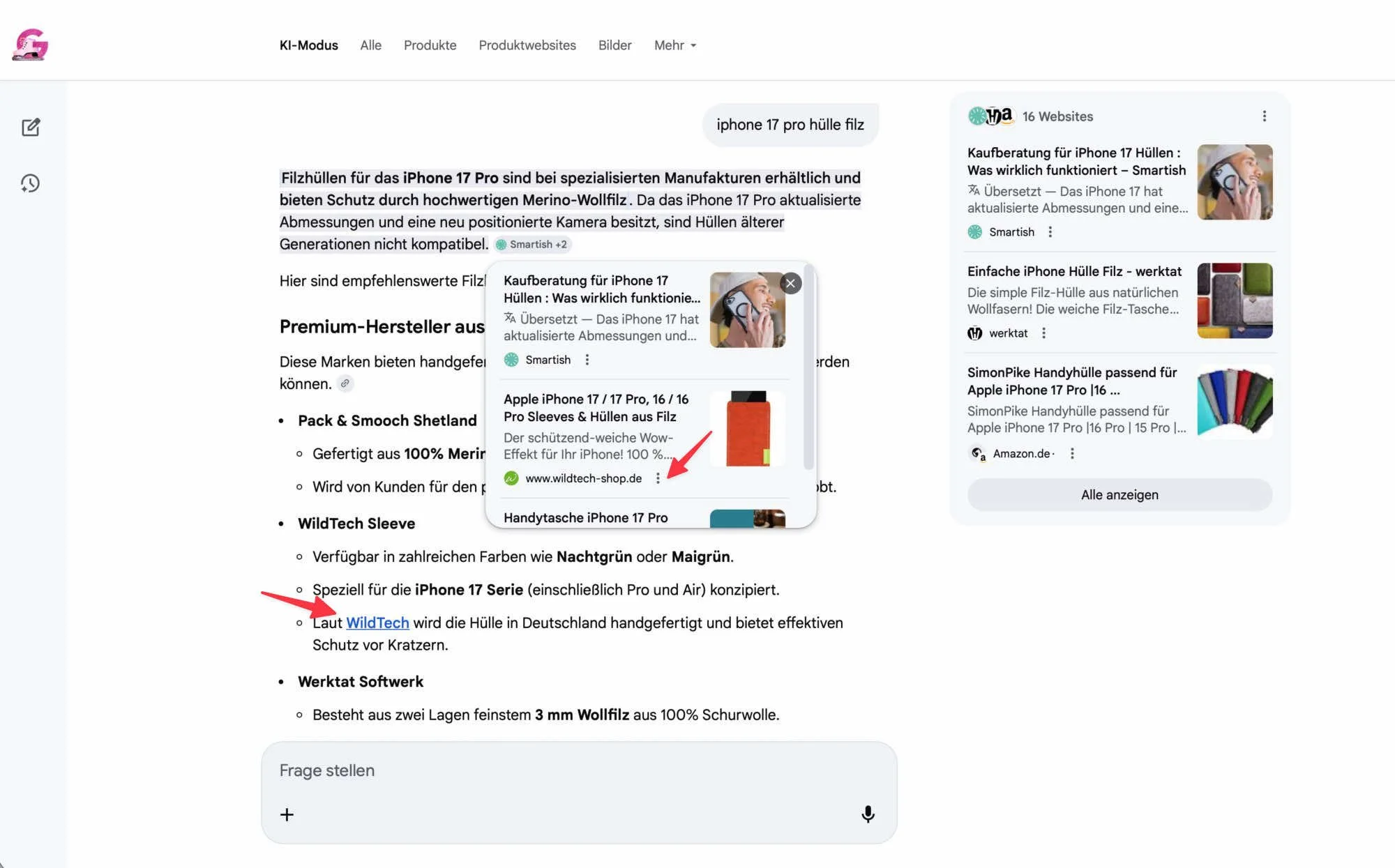The width and height of the screenshot is (1395, 868).
Task: Open the search history clock icon
Action: 30,183
